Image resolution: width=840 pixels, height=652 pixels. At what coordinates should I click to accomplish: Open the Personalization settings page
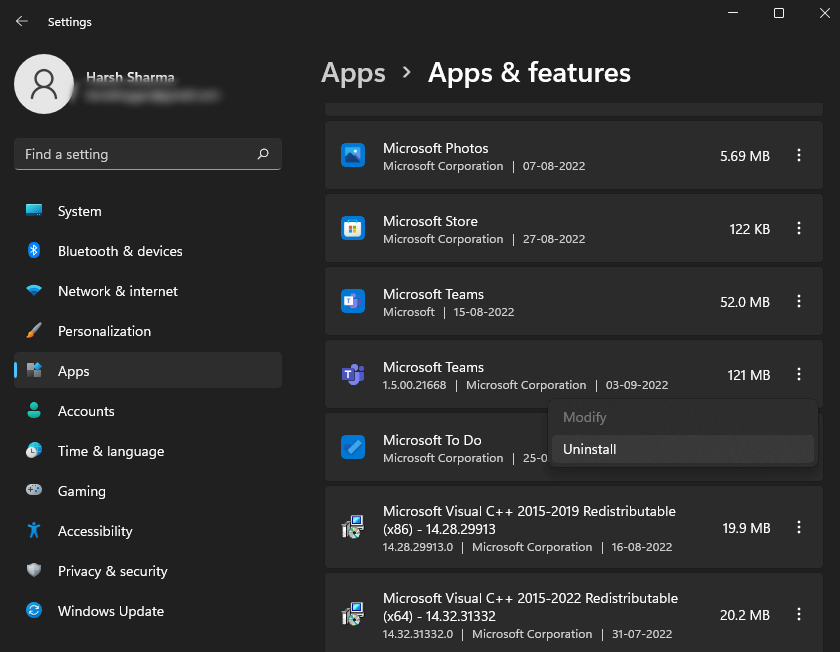click(104, 331)
